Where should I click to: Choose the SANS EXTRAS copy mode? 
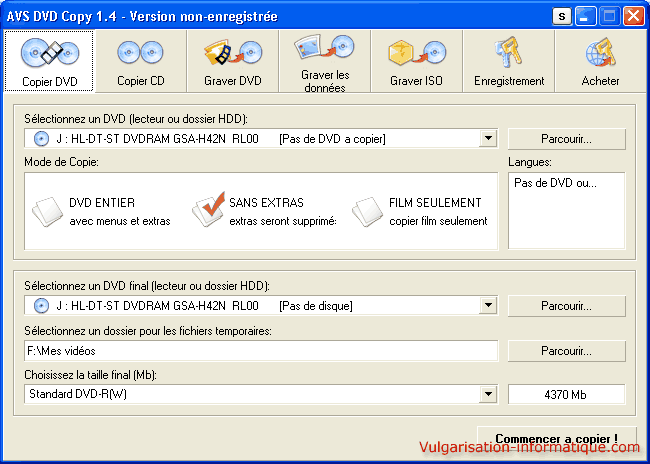coord(264,211)
